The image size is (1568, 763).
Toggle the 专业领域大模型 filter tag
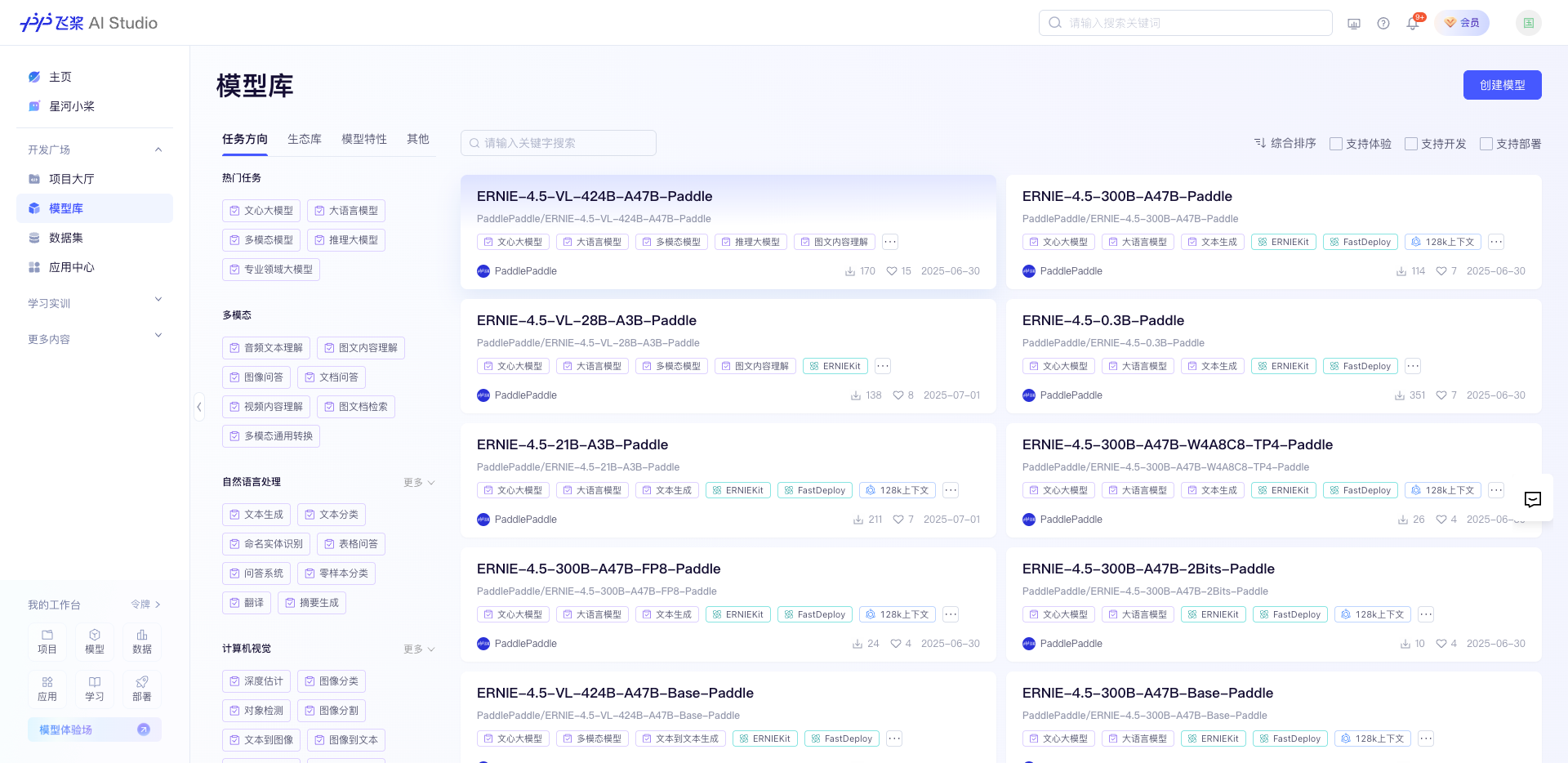(x=271, y=270)
